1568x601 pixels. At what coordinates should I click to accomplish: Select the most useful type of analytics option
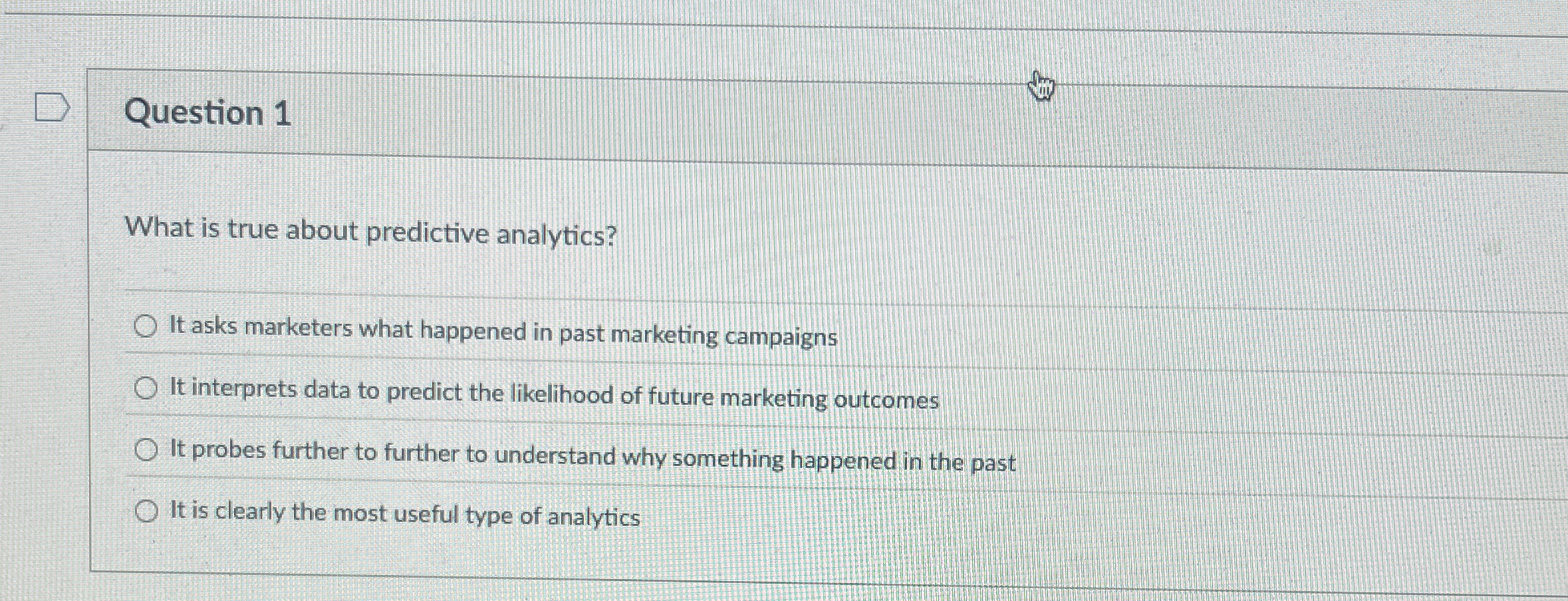click(146, 511)
